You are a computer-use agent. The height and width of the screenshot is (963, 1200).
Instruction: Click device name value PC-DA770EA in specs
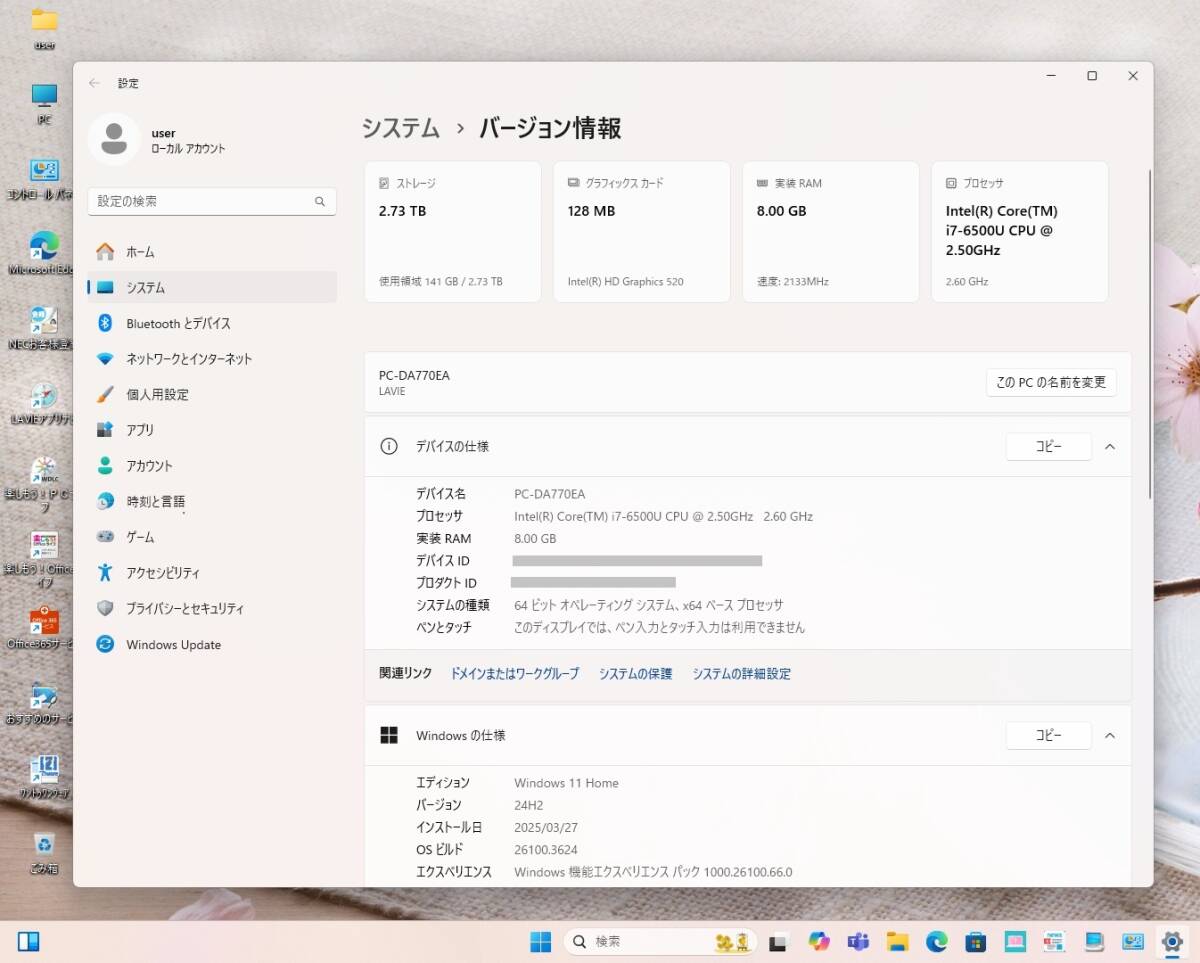[x=550, y=494]
